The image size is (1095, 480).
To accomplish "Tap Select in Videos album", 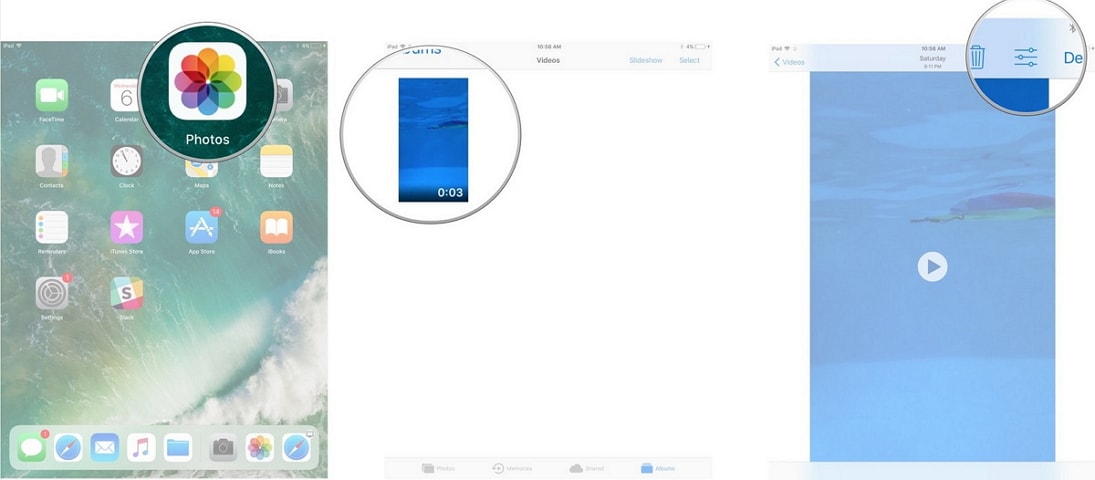I will [689, 61].
